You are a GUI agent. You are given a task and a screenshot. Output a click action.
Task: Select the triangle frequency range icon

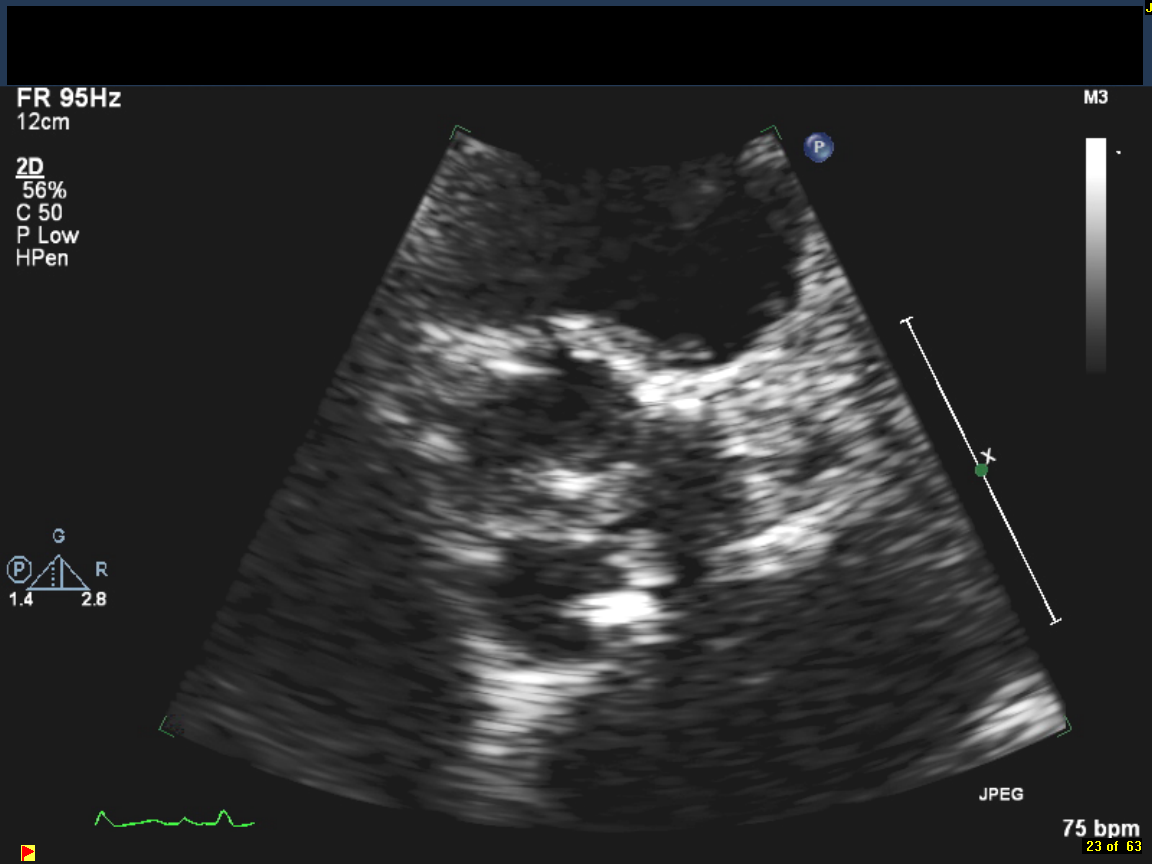60,572
